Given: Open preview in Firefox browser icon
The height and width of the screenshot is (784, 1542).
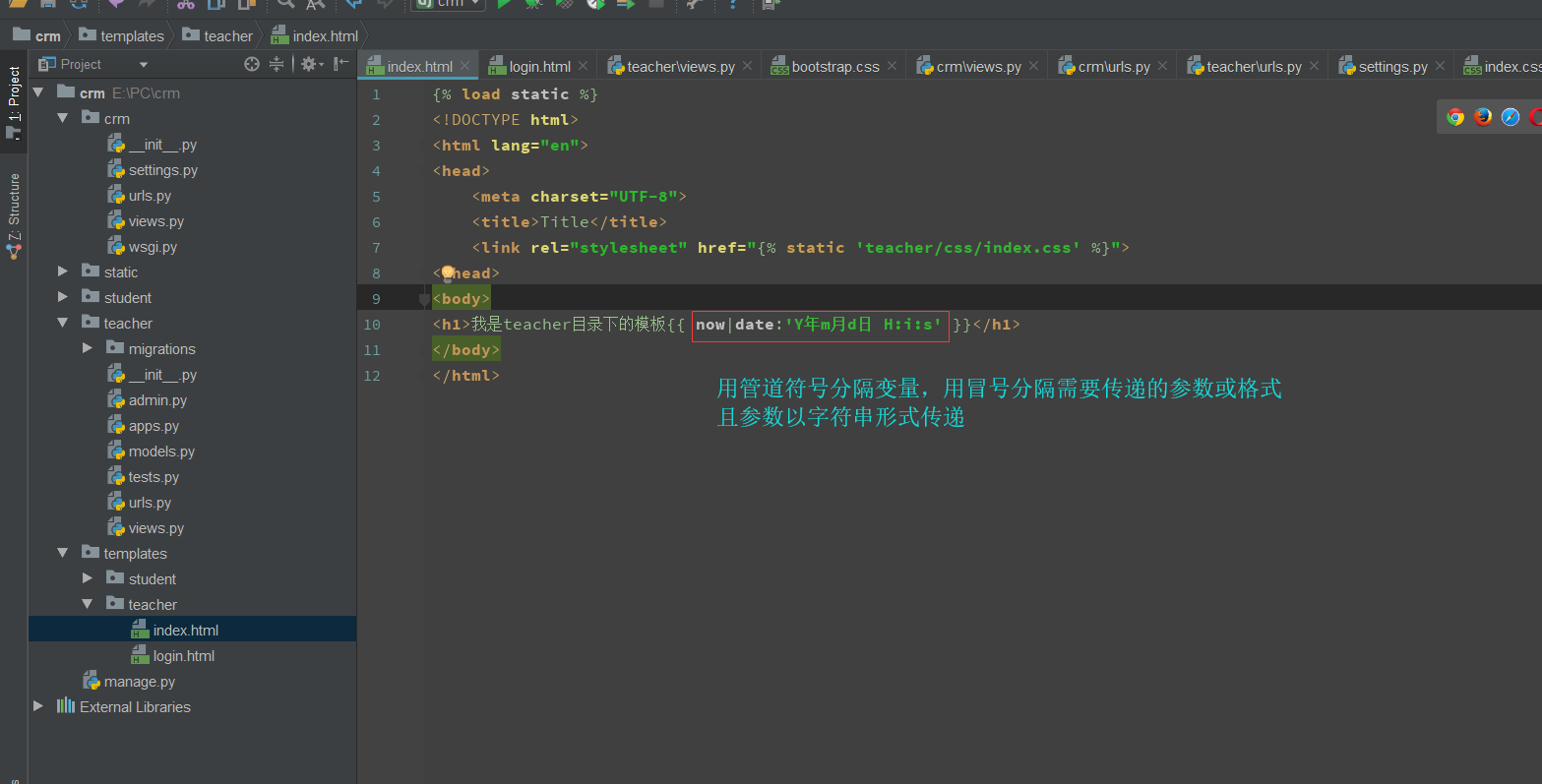Looking at the screenshot, I should tap(1483, 117).
